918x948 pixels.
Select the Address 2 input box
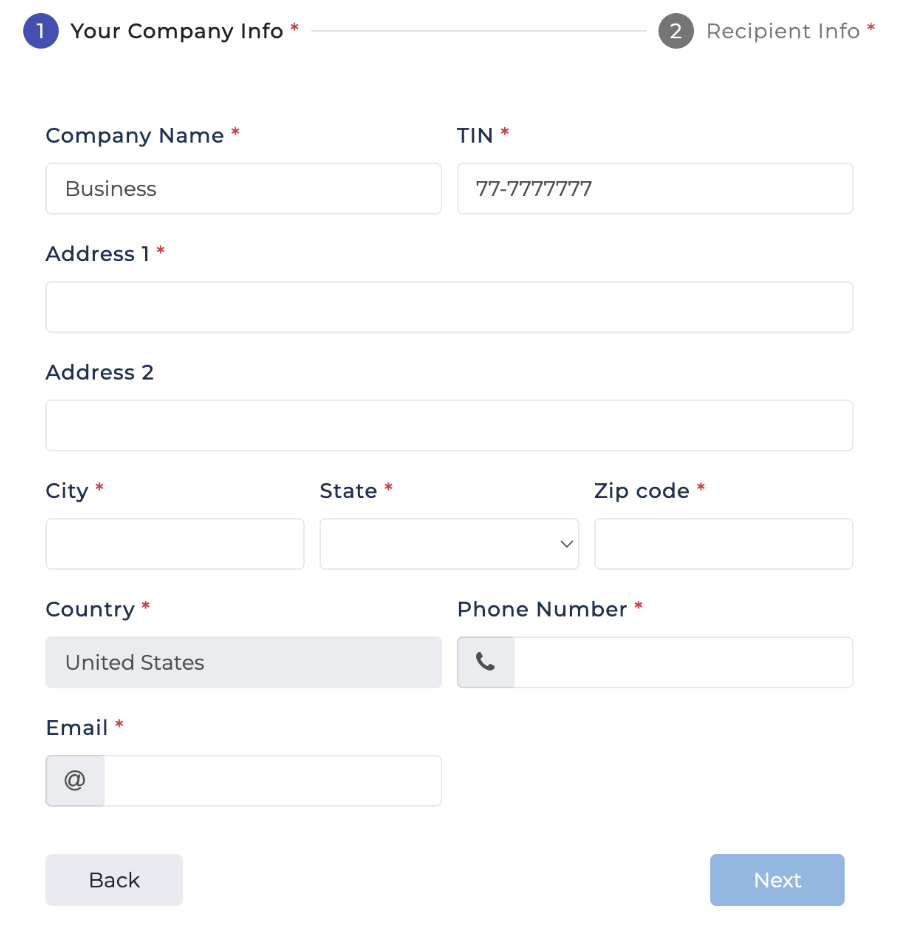tap(449, 426)
